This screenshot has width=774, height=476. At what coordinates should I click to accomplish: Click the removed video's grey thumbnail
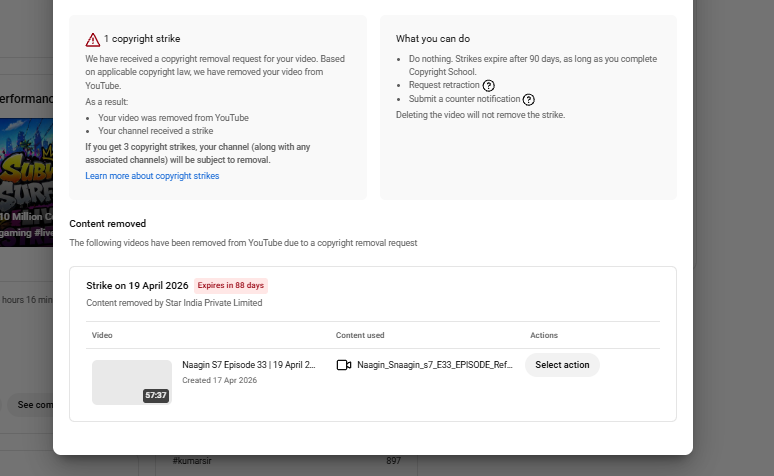tap(131, 382)
